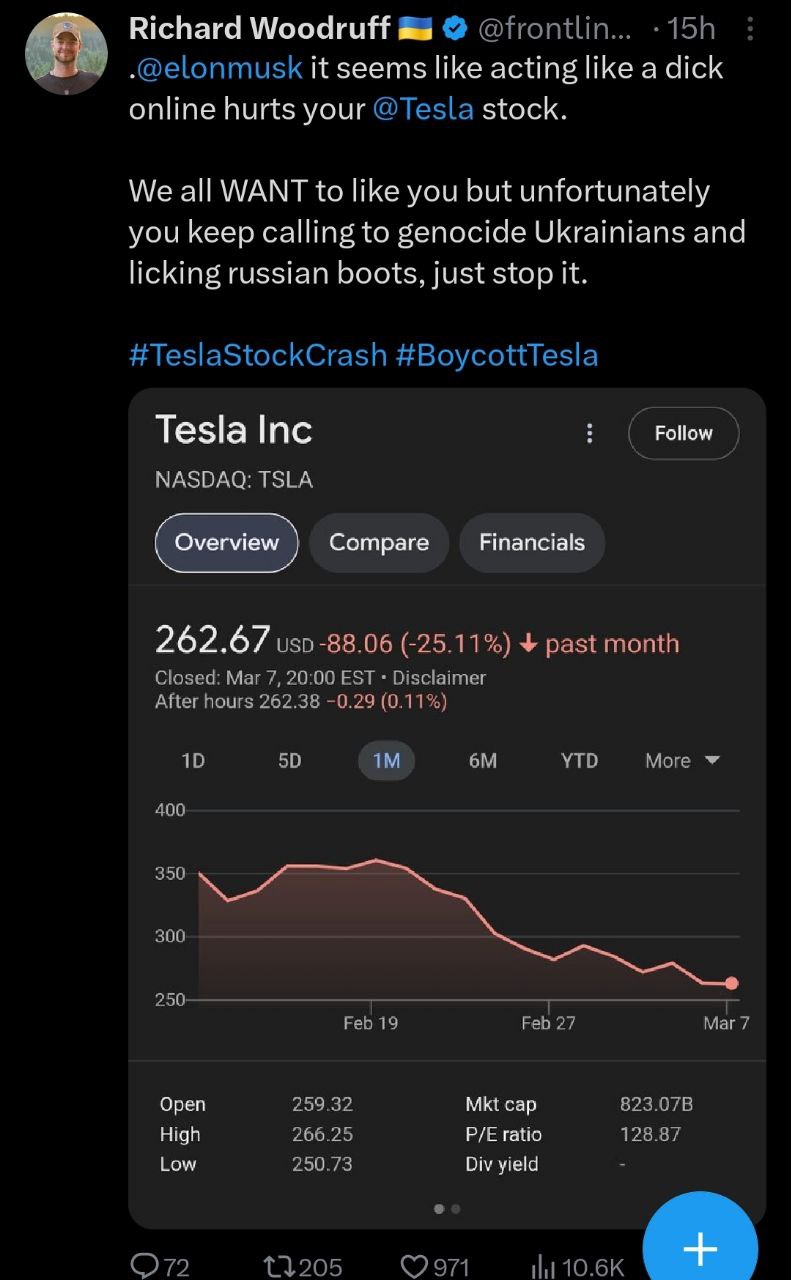Viewport: 791px width, 1280px height.
Task: Open the #TeslaStockCrash hashtag
Action: [258, 354]
